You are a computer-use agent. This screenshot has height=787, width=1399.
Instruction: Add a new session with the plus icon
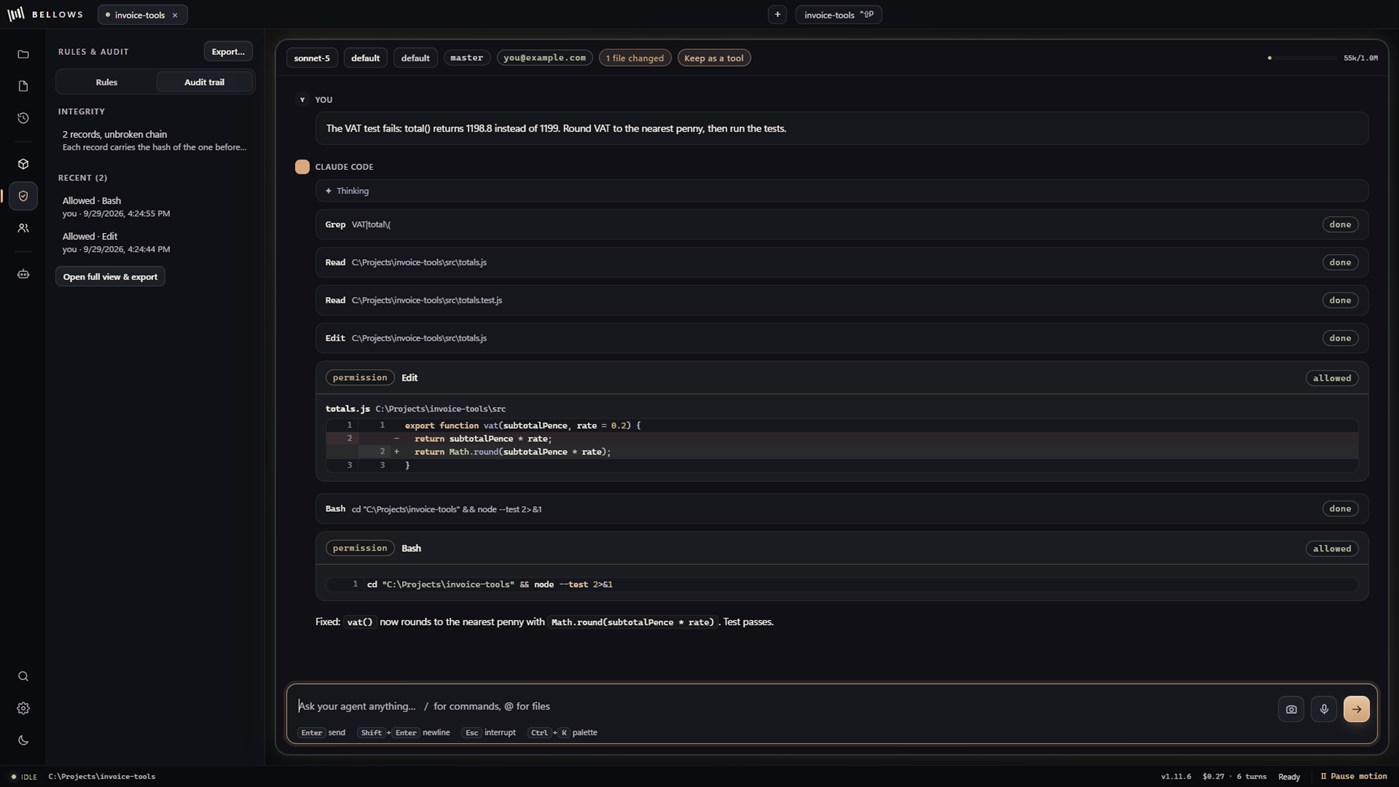coord(777,15)
